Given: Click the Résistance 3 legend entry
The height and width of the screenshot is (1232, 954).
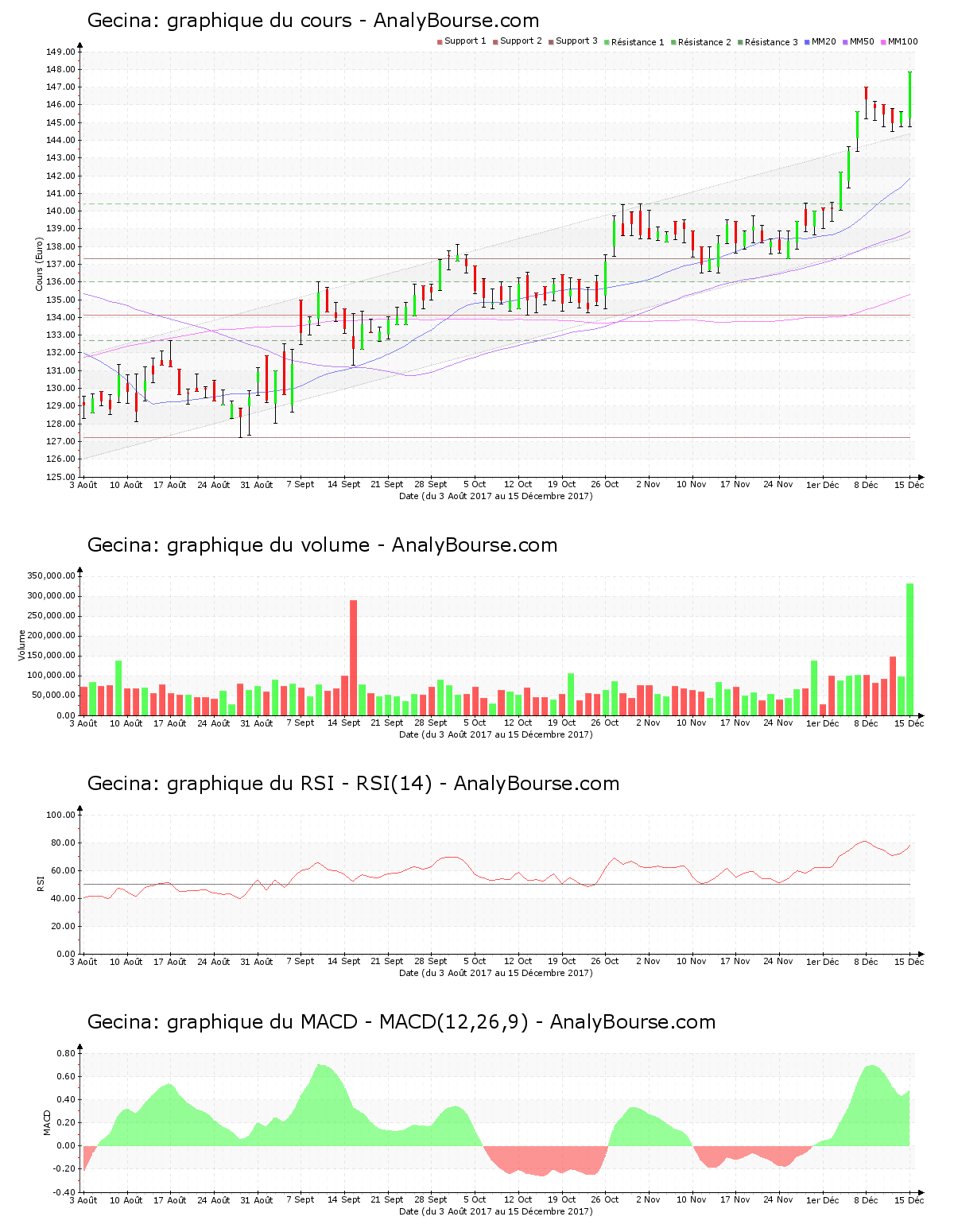Looking at the screenshot, I should click(x=768, y=42).
